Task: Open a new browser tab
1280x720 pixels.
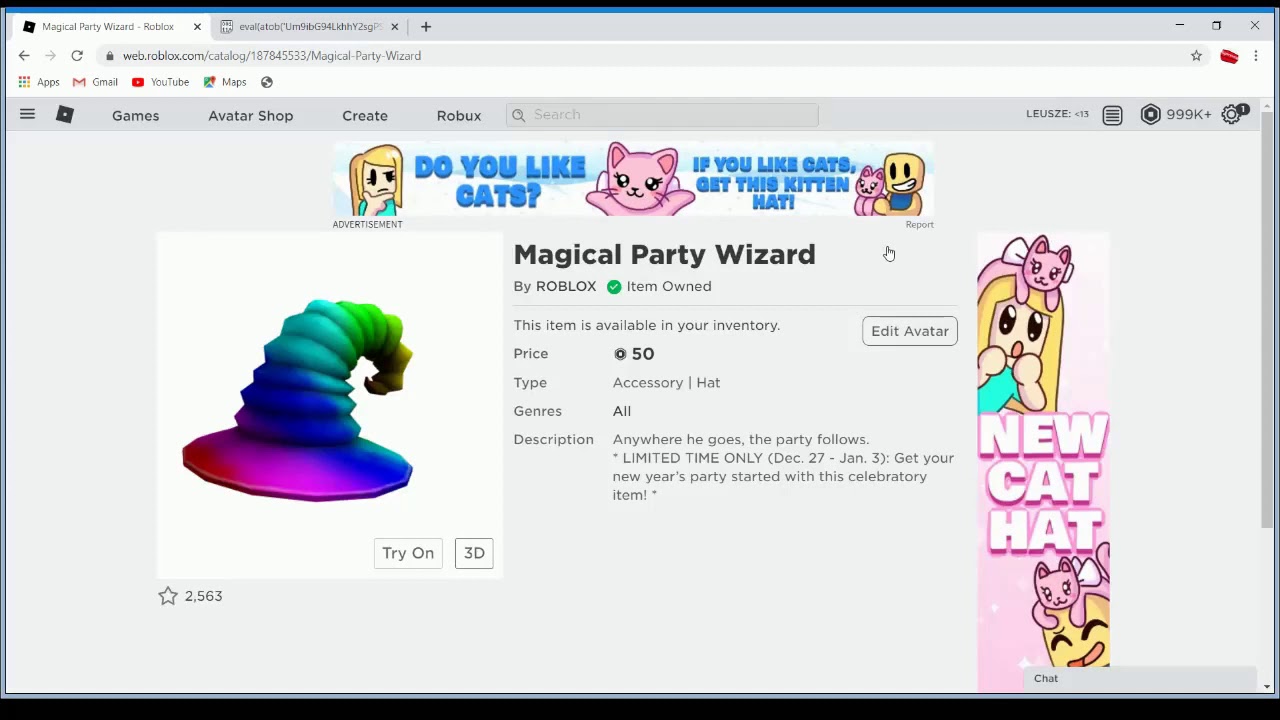Action: click(x=426, y=27)
